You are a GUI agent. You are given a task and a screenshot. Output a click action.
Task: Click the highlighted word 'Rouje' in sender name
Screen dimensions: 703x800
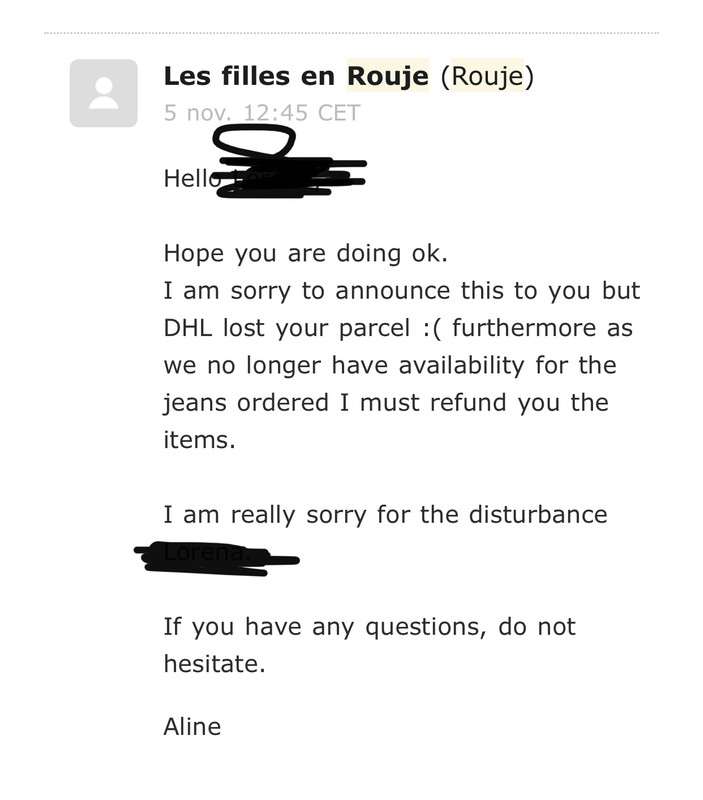387,76
